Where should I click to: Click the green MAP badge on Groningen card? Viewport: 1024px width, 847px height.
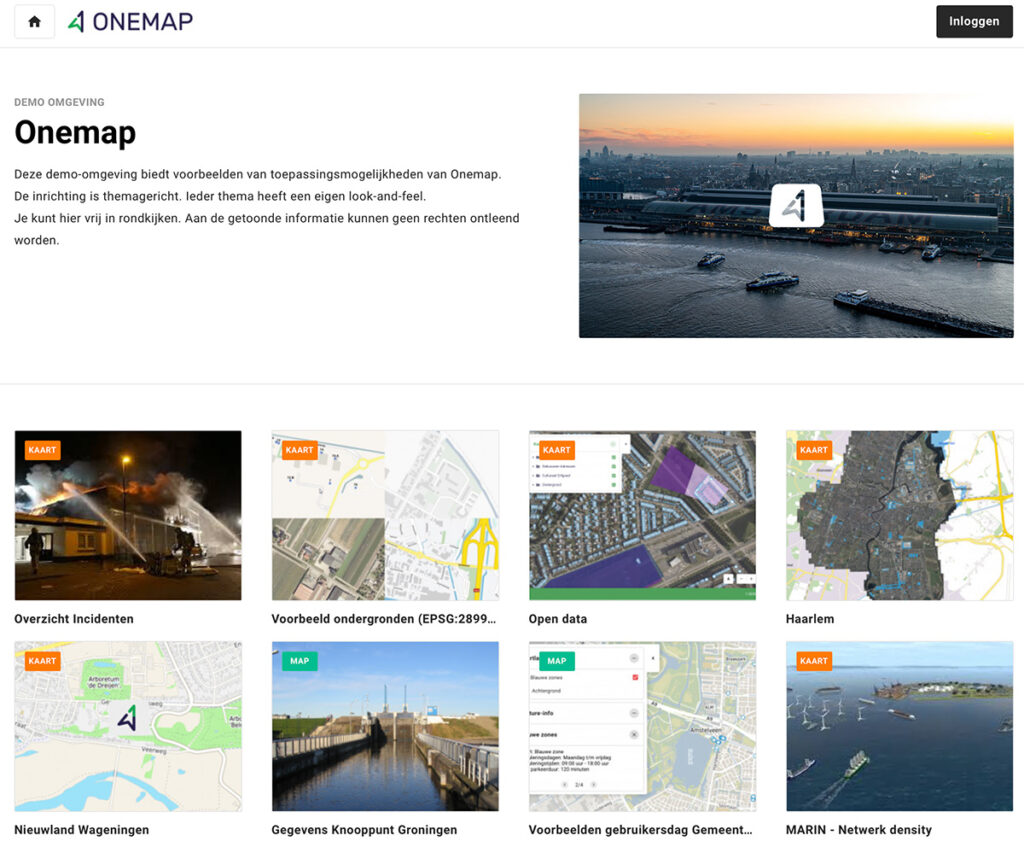[300, 661]
